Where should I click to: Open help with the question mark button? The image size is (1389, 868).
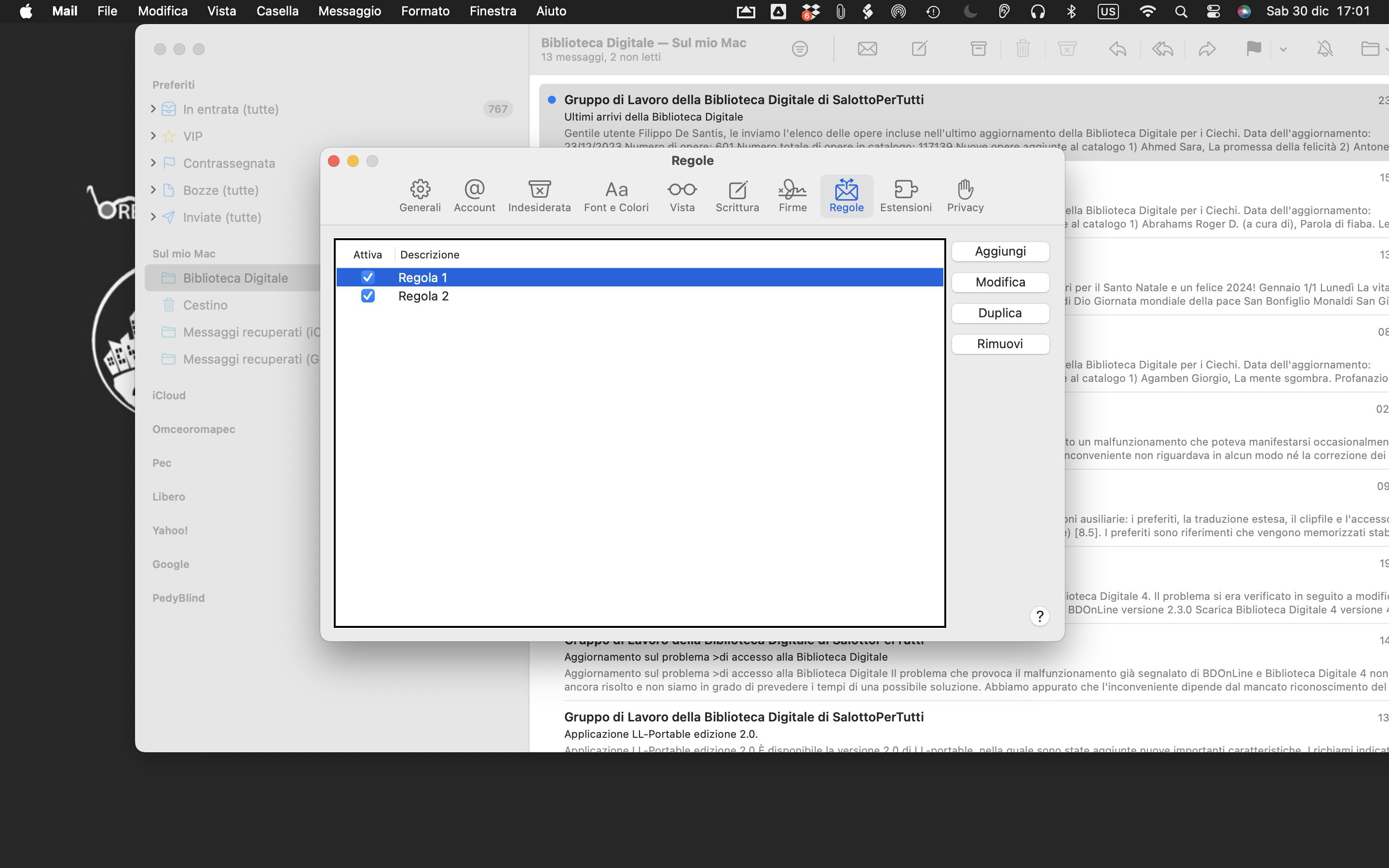(1039, 616)
